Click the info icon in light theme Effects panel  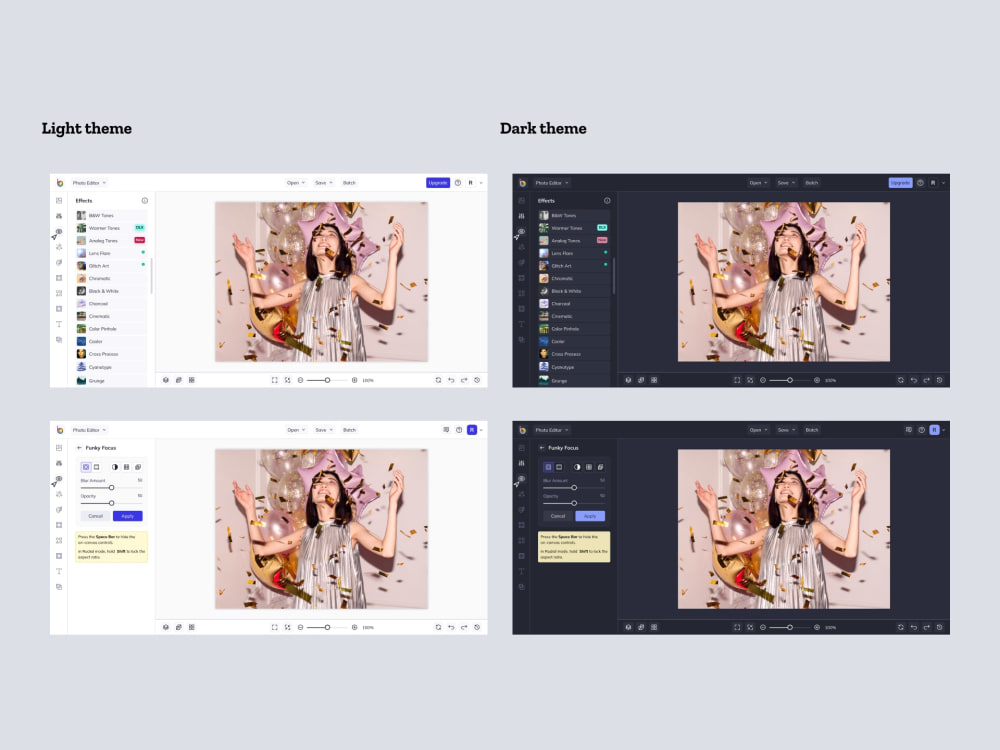pyautogui.click(x=145, y=200)
